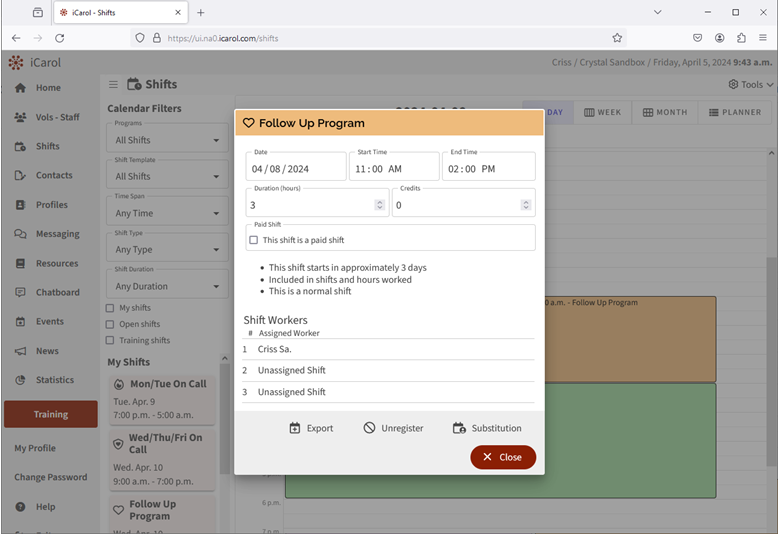Switch to the Planner view tab
781x537 pixels.
pos(734,112)
